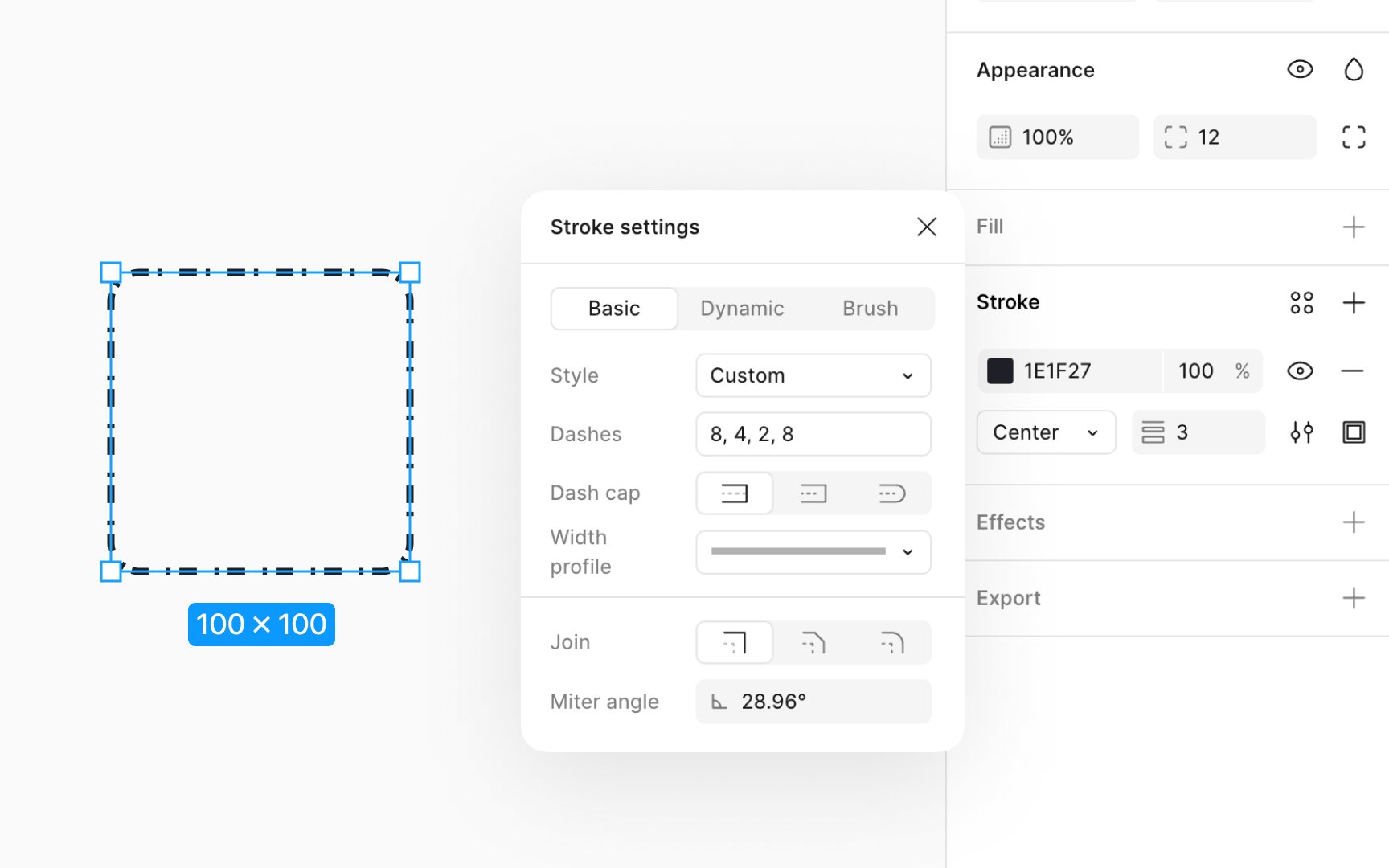This screenshot has width=1389, height=868.
Task: Open the Center stroke alignment dropdown
Action: click(x=1046, y=432)
